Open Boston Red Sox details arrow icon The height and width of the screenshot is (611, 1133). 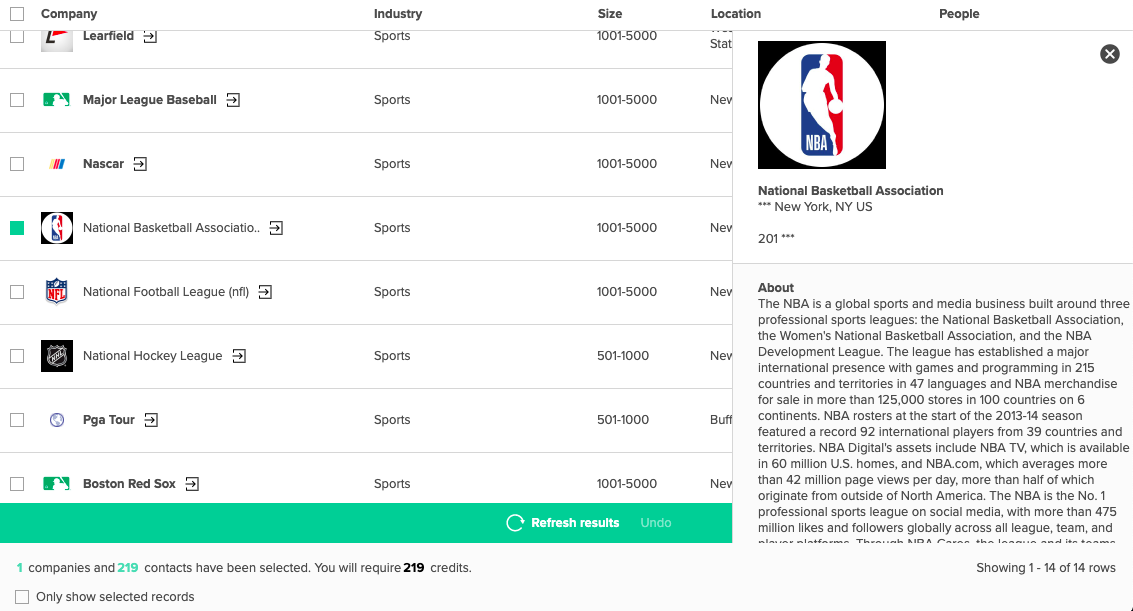click(192, 484)
